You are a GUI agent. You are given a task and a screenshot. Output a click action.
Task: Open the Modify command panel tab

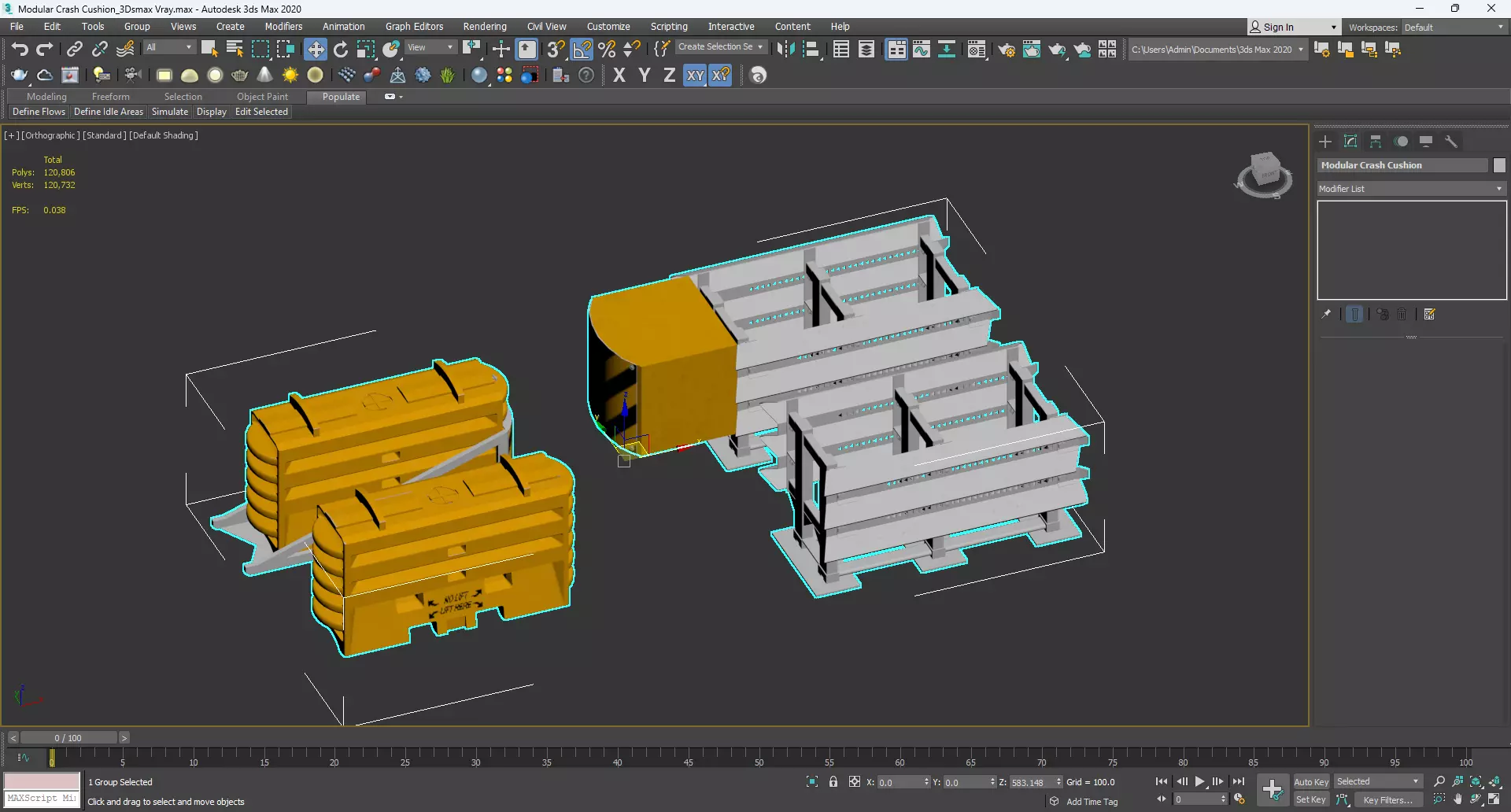point(1350,142)
